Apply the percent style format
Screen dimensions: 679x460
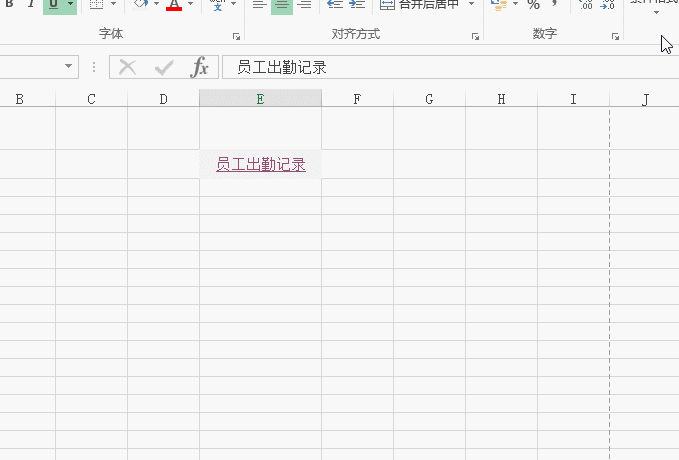(x=534, y=5)
